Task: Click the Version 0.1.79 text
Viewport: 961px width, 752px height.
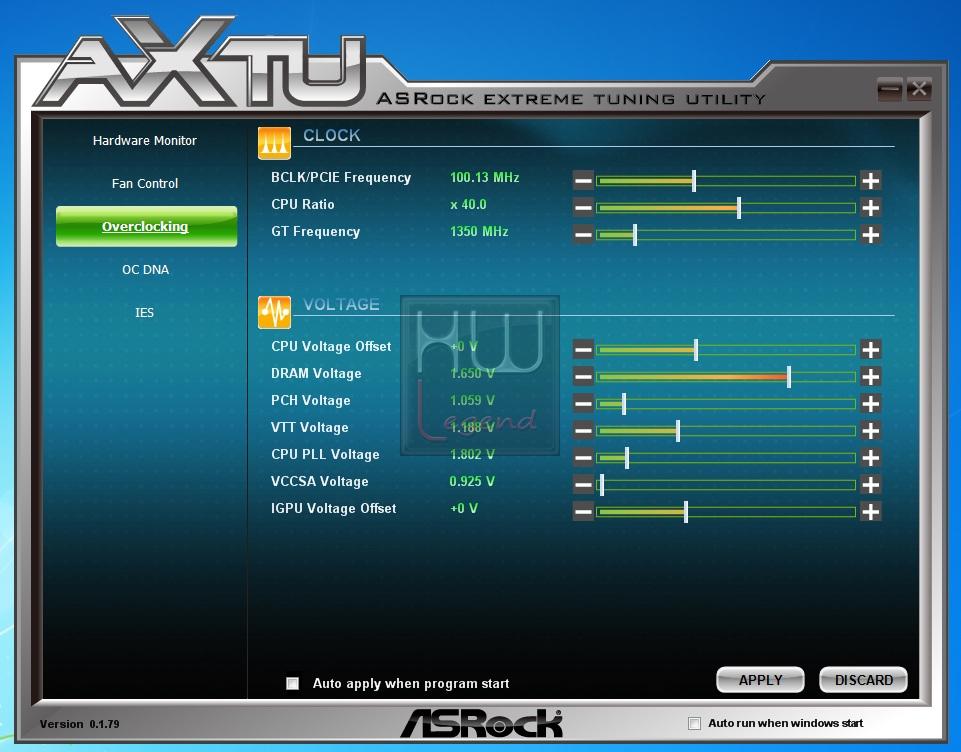Action: point(80,724)
